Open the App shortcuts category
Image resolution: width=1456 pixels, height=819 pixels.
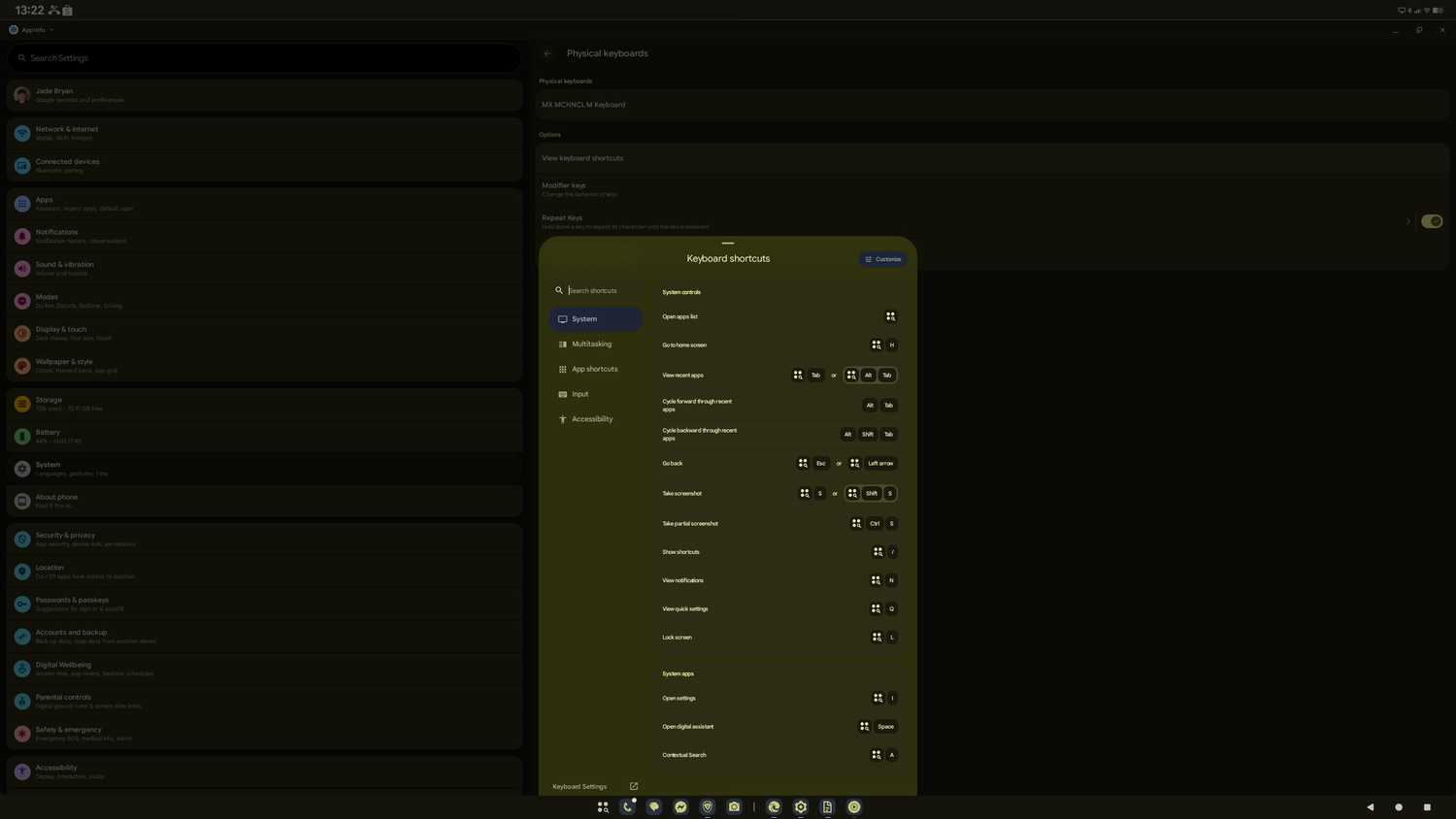(x=596, y=370)
